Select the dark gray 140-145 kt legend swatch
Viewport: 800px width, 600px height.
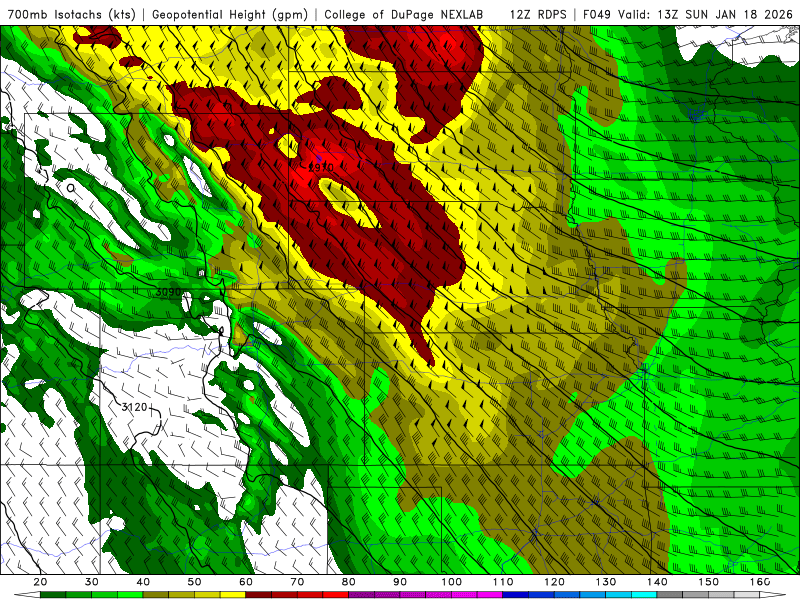669,595
